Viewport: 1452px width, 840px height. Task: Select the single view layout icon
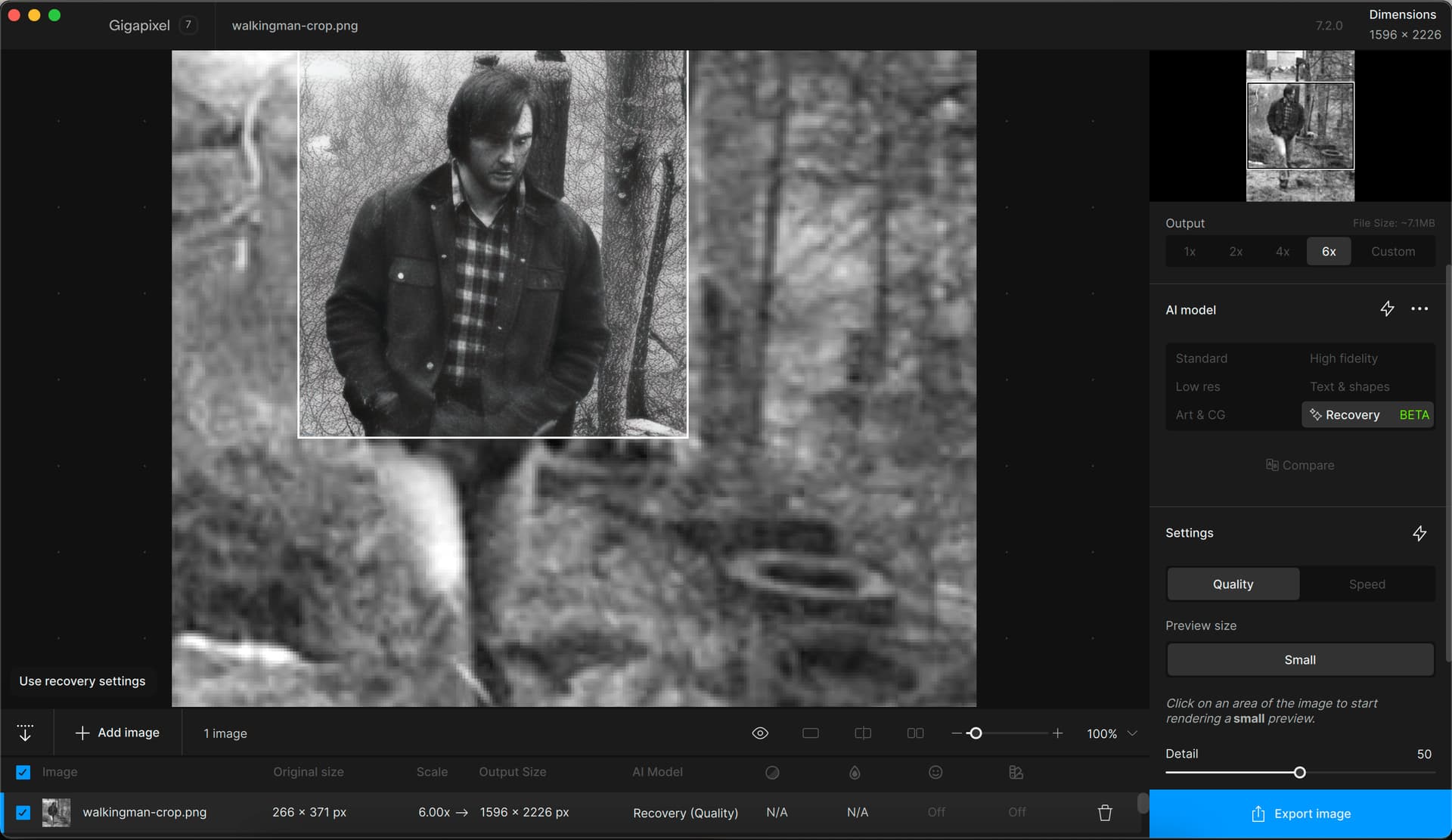(x=810, y=733)
